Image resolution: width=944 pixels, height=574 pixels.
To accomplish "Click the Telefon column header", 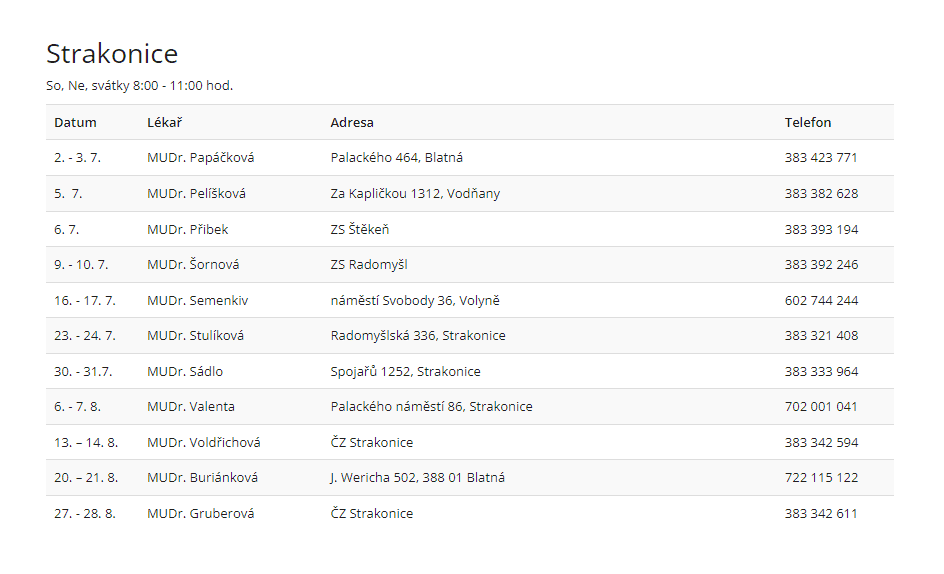I will pyautogui.click(x=807, y=123).
